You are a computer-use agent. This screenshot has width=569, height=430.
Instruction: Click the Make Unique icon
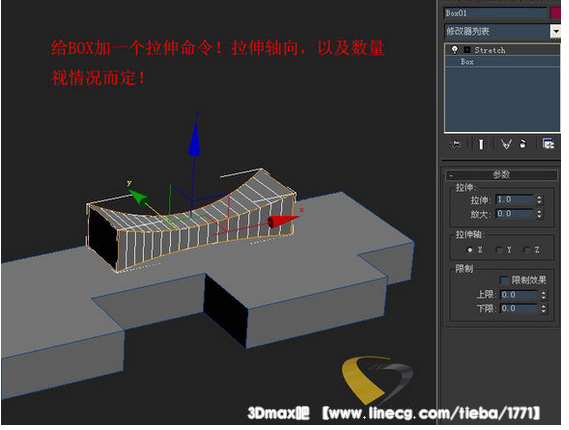point(506,144)
